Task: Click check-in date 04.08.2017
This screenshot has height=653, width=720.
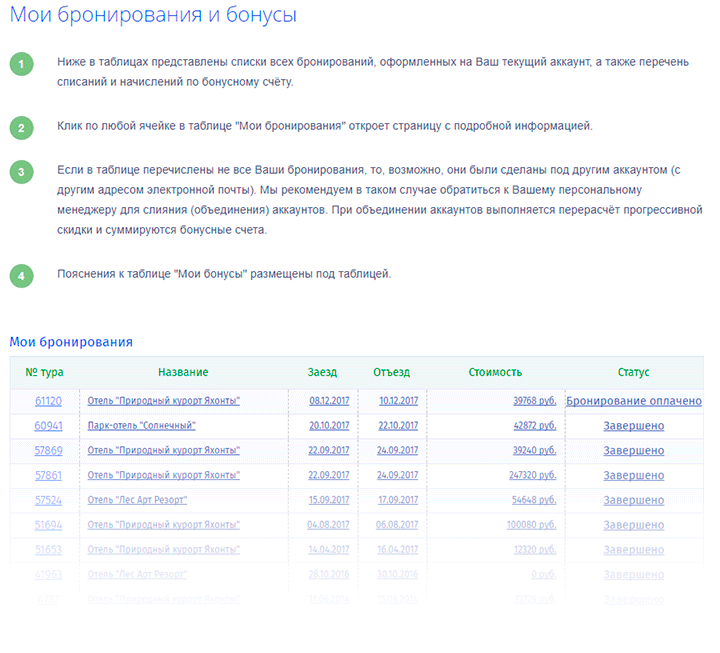Action: (328, 525)
